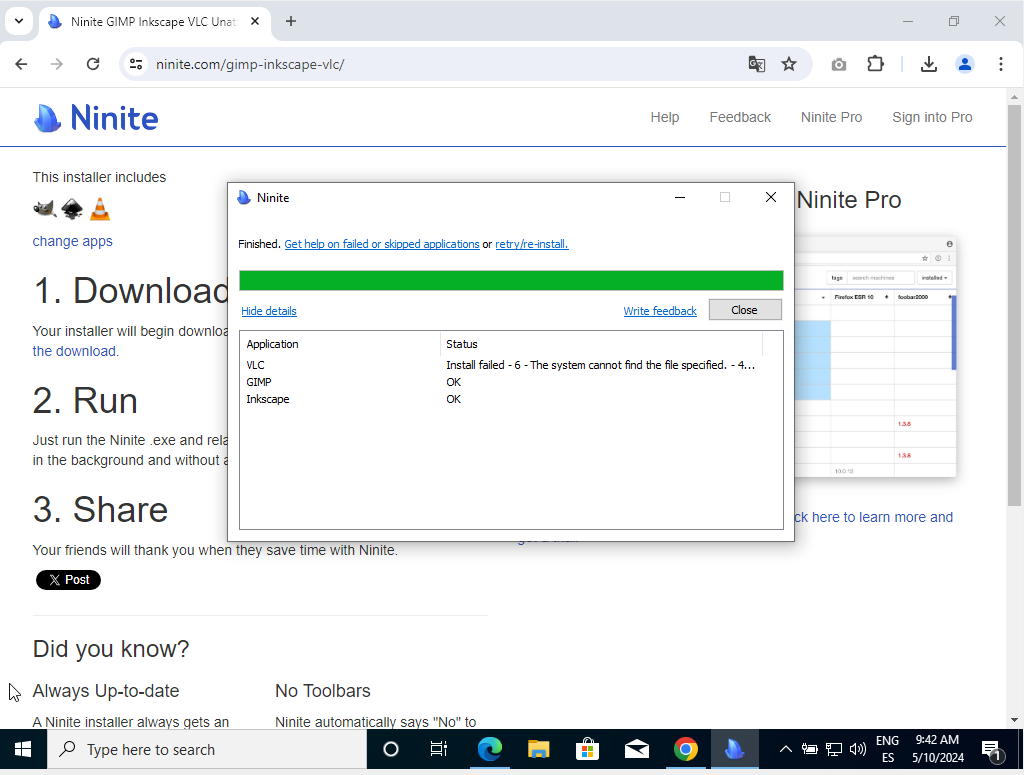Go back in Chrome

click(x=21, y=64)
